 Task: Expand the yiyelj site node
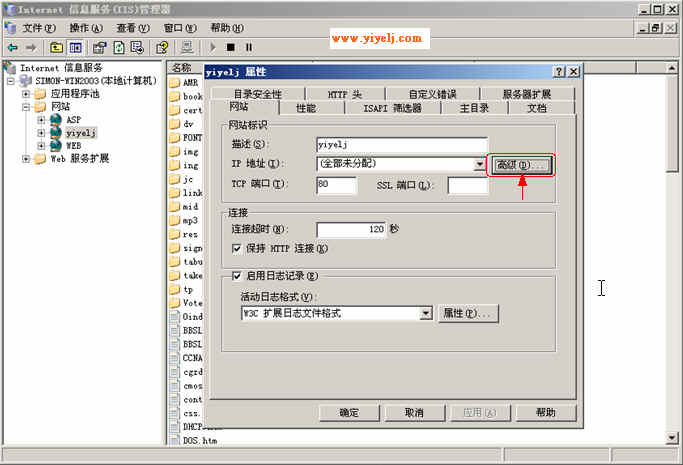point(41,133)
